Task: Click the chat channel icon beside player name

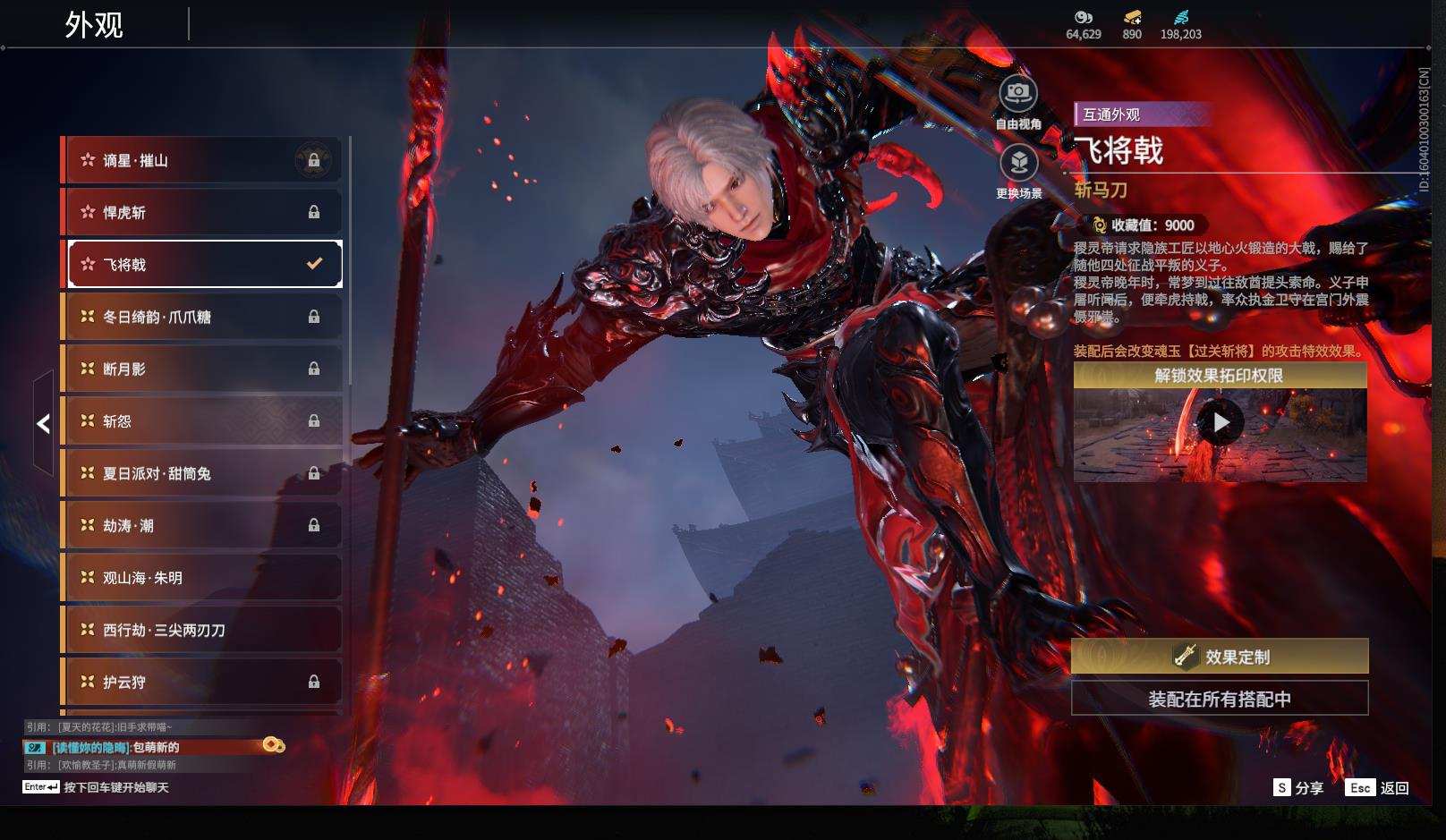Action: click(35, 747)
